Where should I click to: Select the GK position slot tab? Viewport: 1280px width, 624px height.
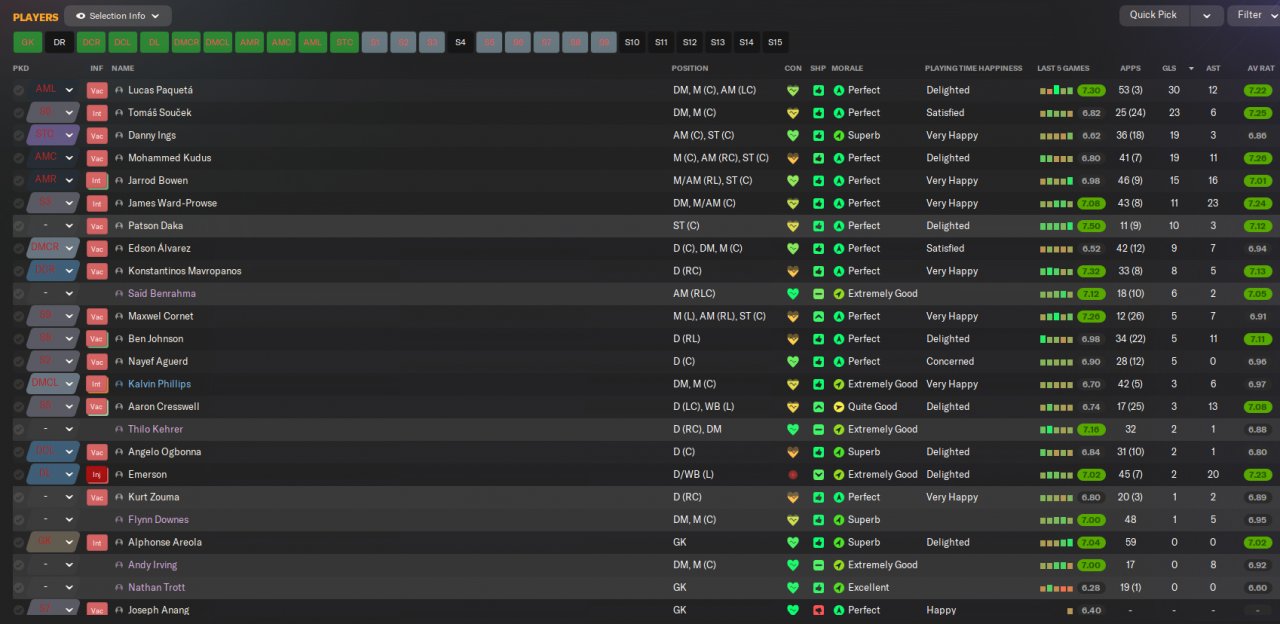coord(28,42)
